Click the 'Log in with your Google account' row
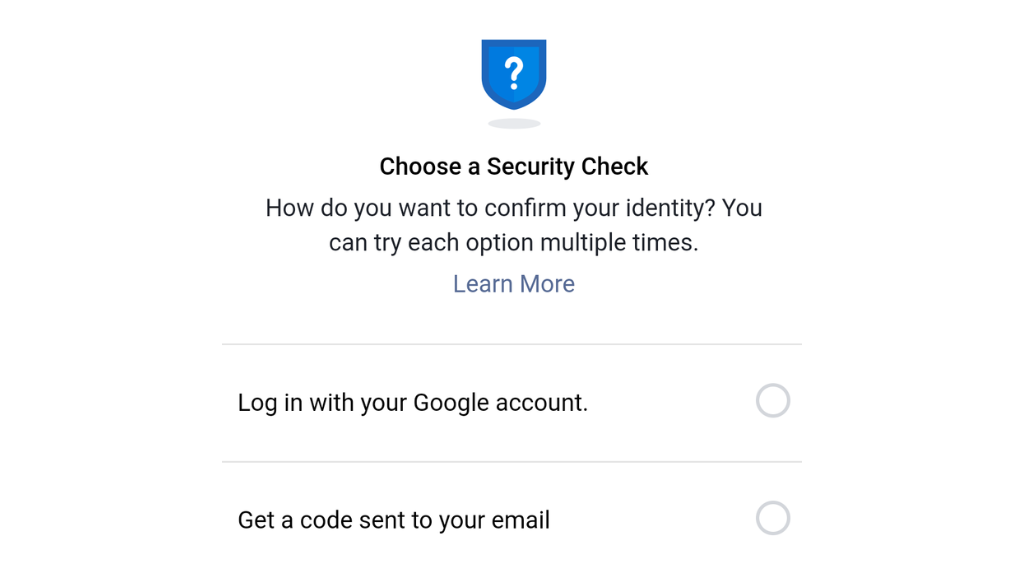The height and width of the screenshot is (576, 1024). pos(413,402)
